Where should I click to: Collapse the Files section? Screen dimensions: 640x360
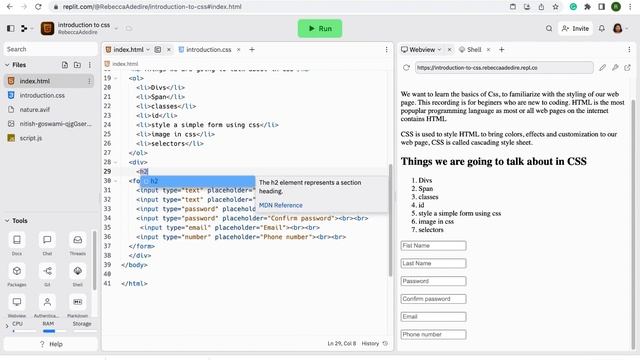7,65
